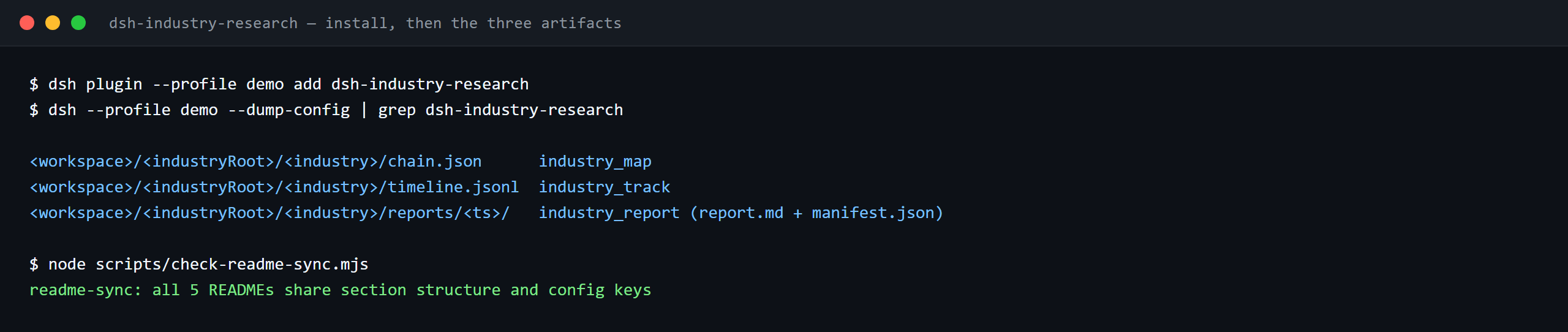
Task: Click 'grep dsh-industry-research' text
Action: pos(500,110)
